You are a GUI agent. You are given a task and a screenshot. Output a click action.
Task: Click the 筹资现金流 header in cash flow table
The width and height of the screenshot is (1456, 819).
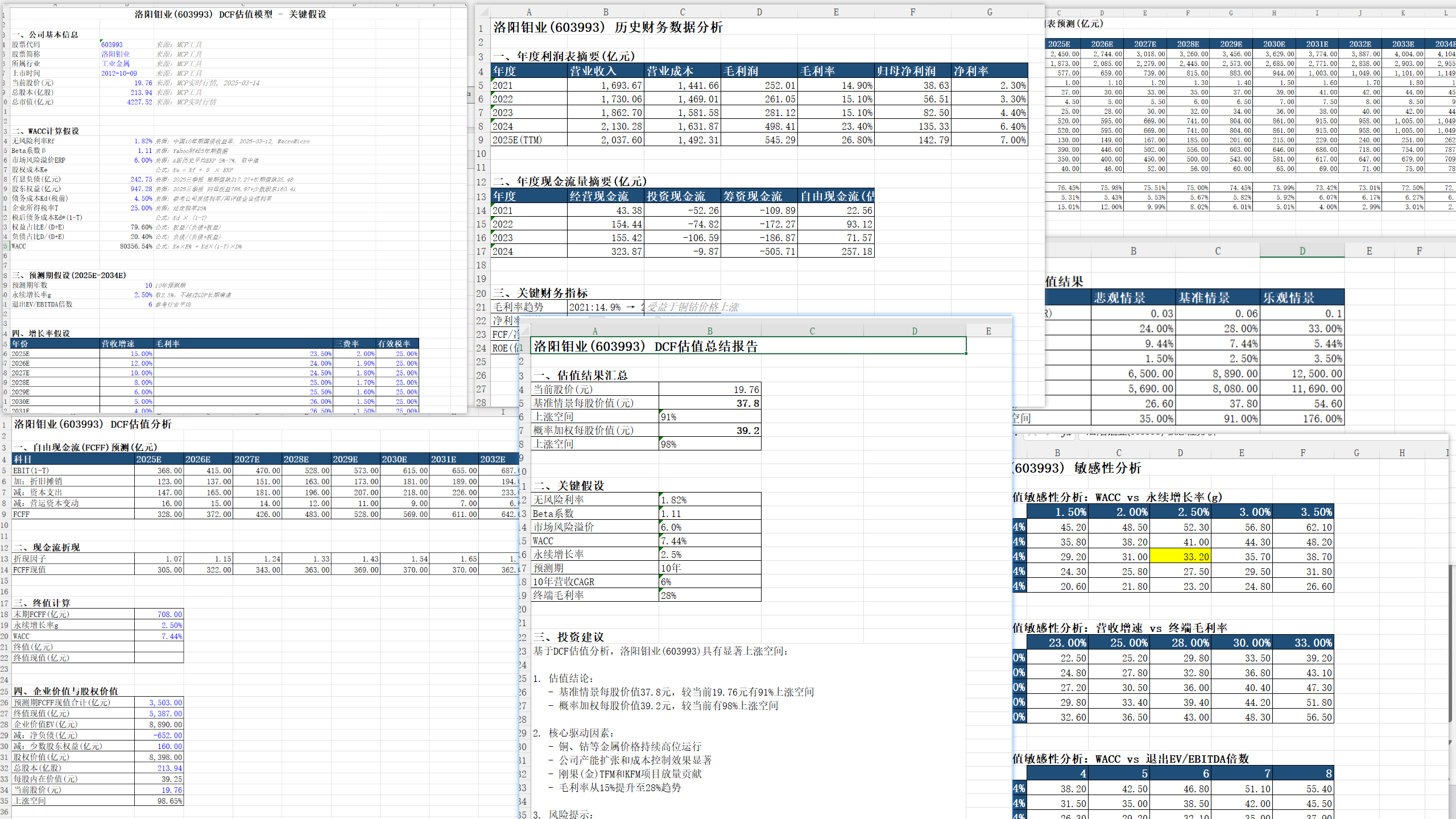[x=759, y=196]
